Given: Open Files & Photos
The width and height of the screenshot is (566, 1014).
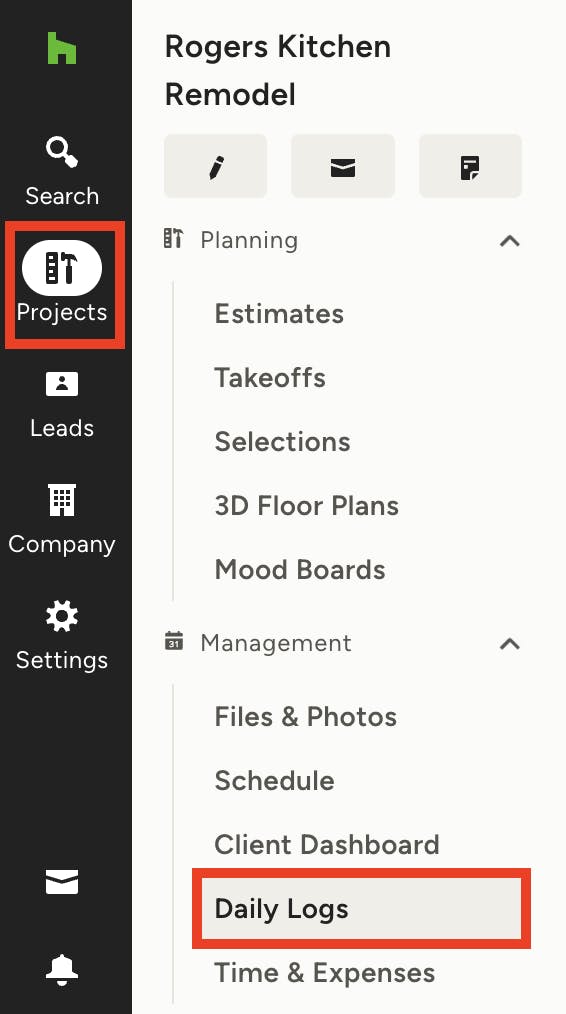Looking at the screenshot, I should tap(305, 717).
